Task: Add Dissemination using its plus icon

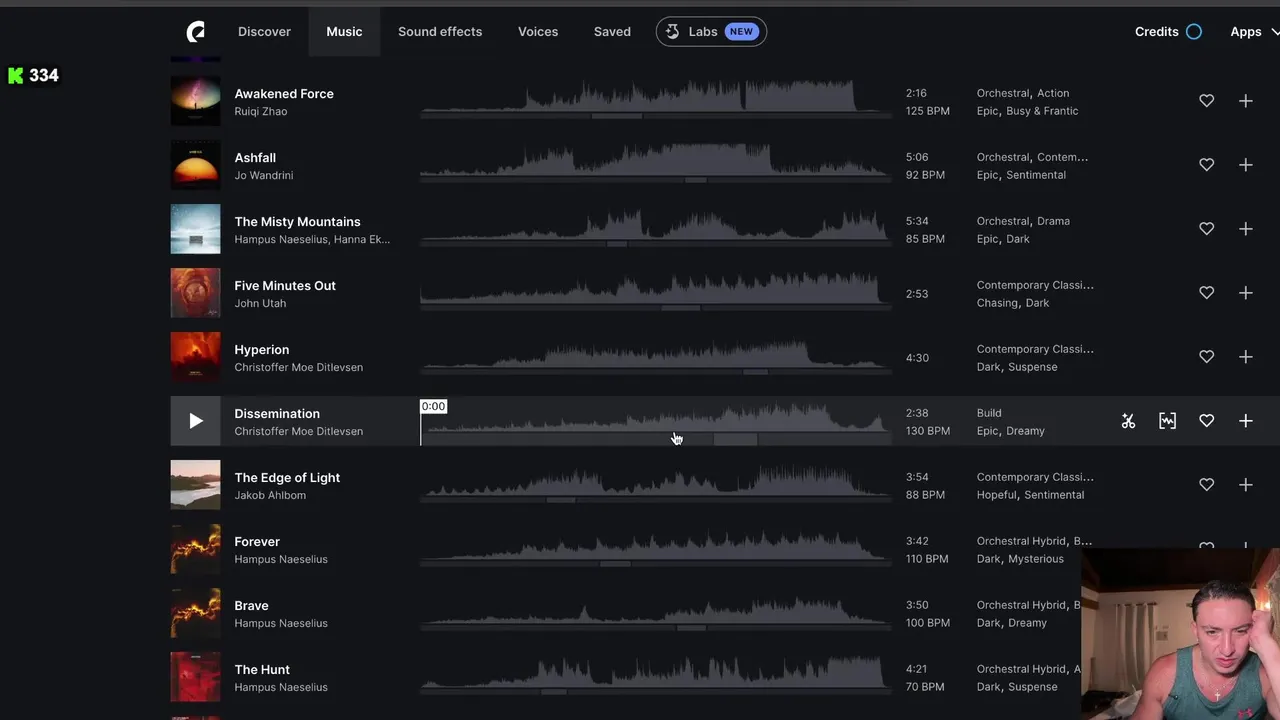Action: coord(1245,421)
